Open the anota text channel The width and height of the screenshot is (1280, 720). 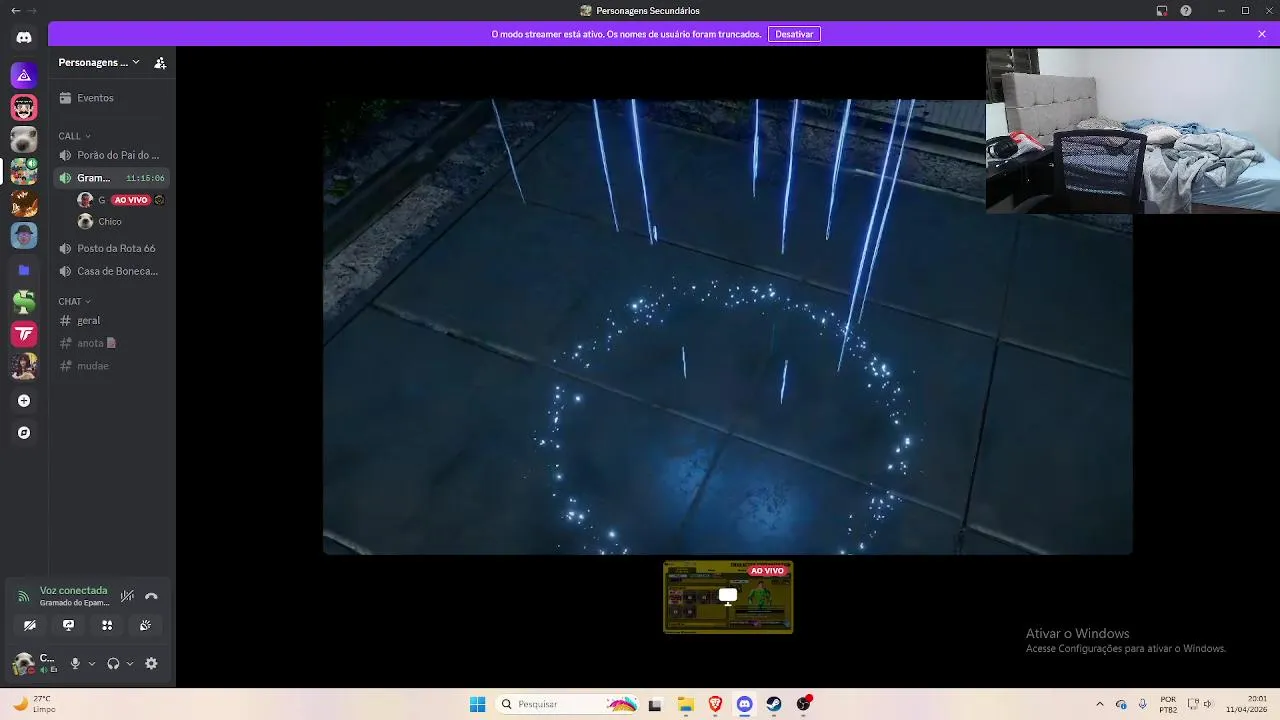coord(112,343)
